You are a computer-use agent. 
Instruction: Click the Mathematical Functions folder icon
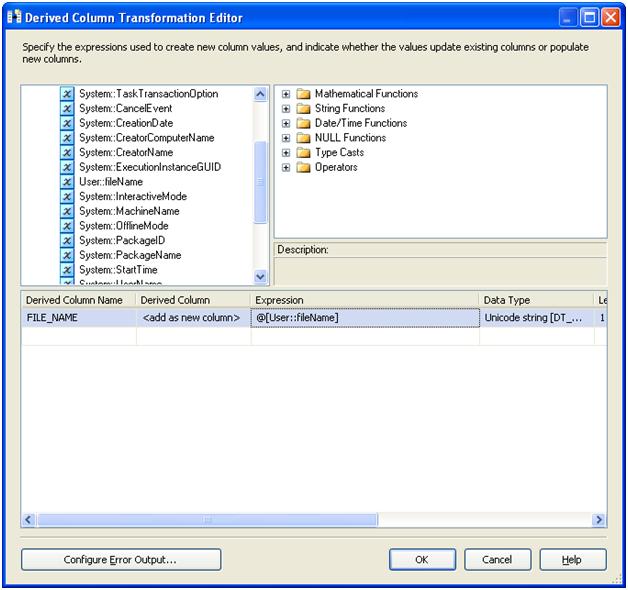click(303, 94)
